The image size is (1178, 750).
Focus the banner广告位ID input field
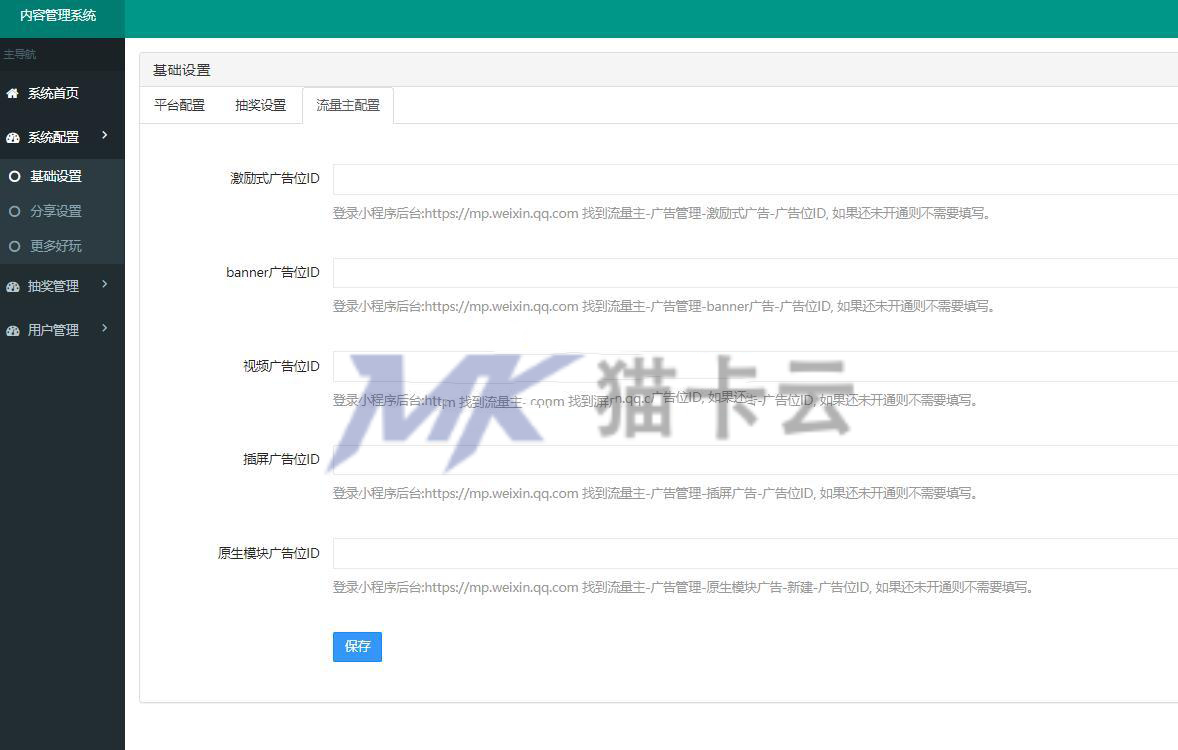coord(755,273)
